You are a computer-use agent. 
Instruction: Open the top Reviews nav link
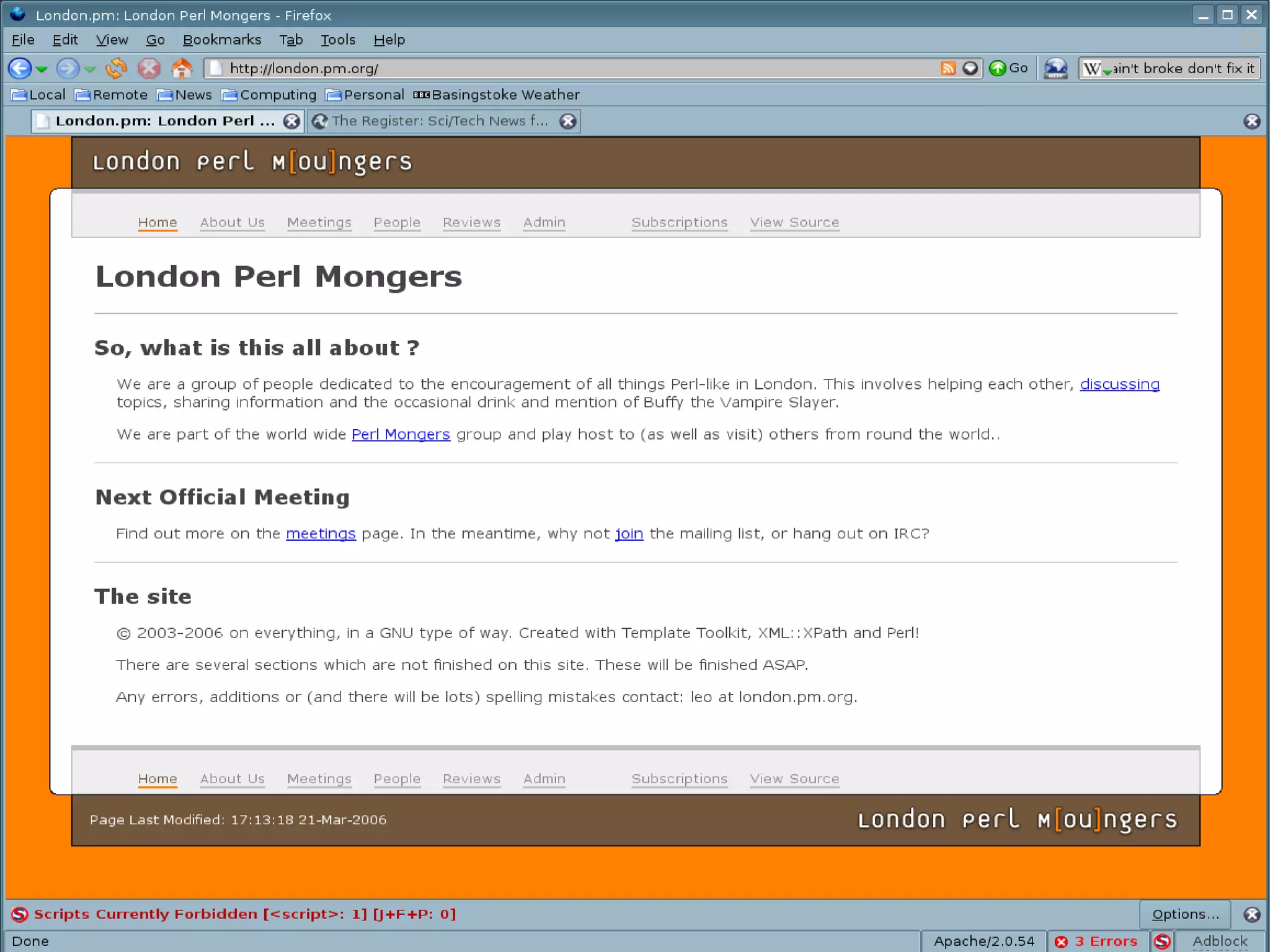coord(471,222)
